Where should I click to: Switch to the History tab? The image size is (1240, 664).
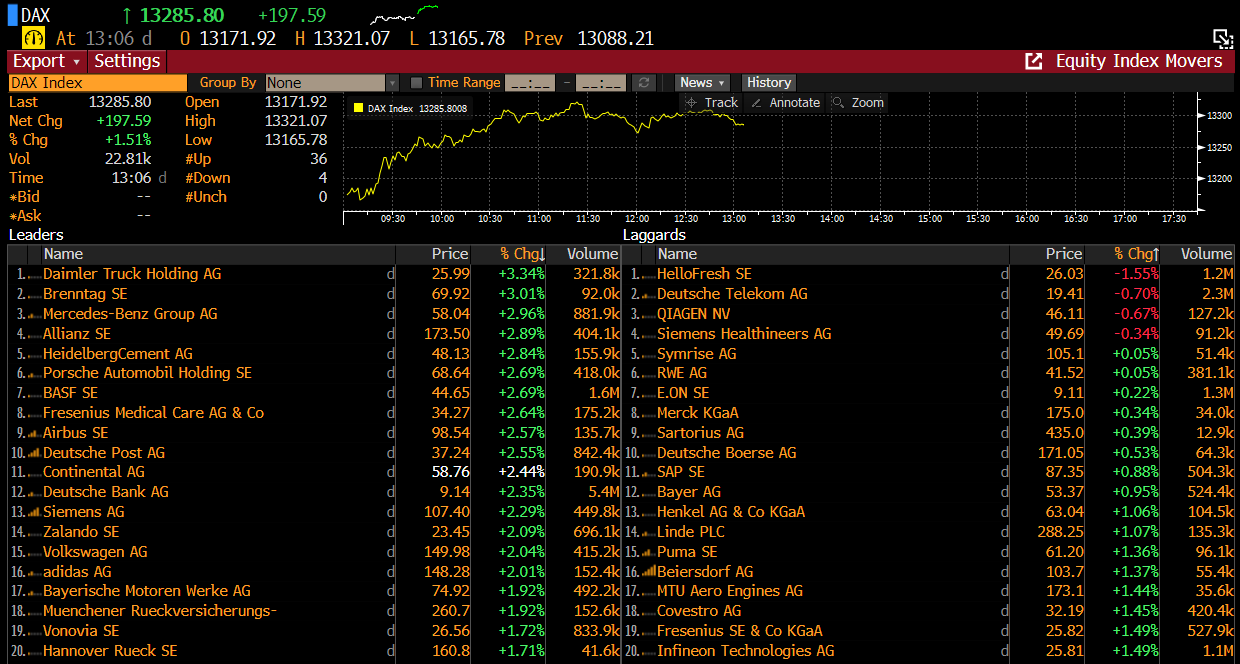click(768, 83)
